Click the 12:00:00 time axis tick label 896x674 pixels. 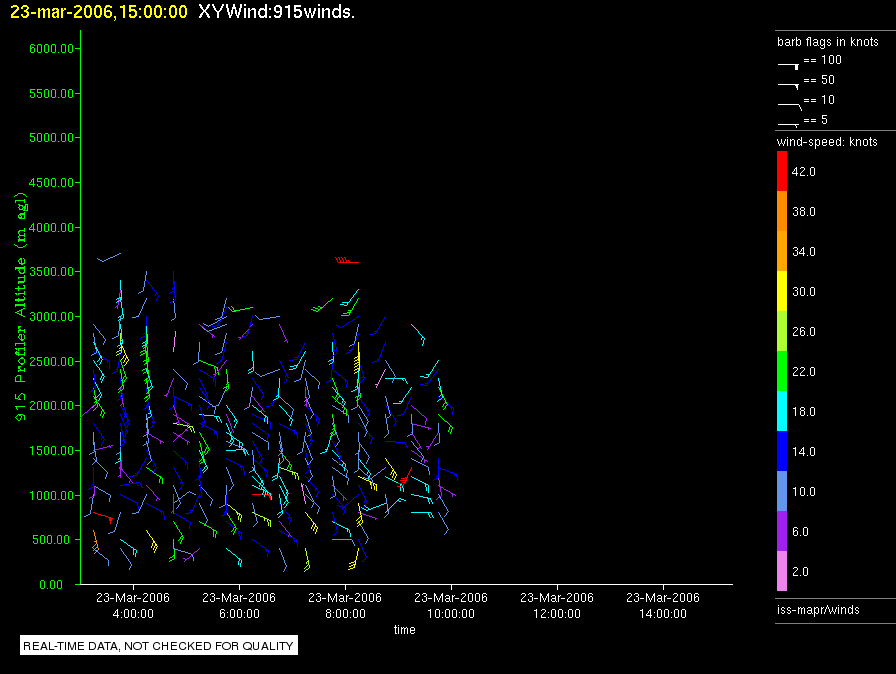(x=557, y=606)
